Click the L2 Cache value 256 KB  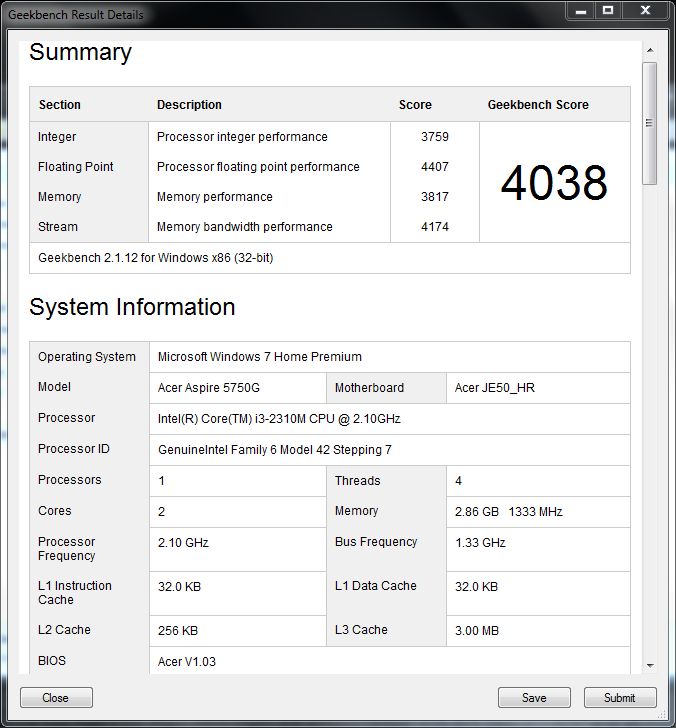point(178,630)
